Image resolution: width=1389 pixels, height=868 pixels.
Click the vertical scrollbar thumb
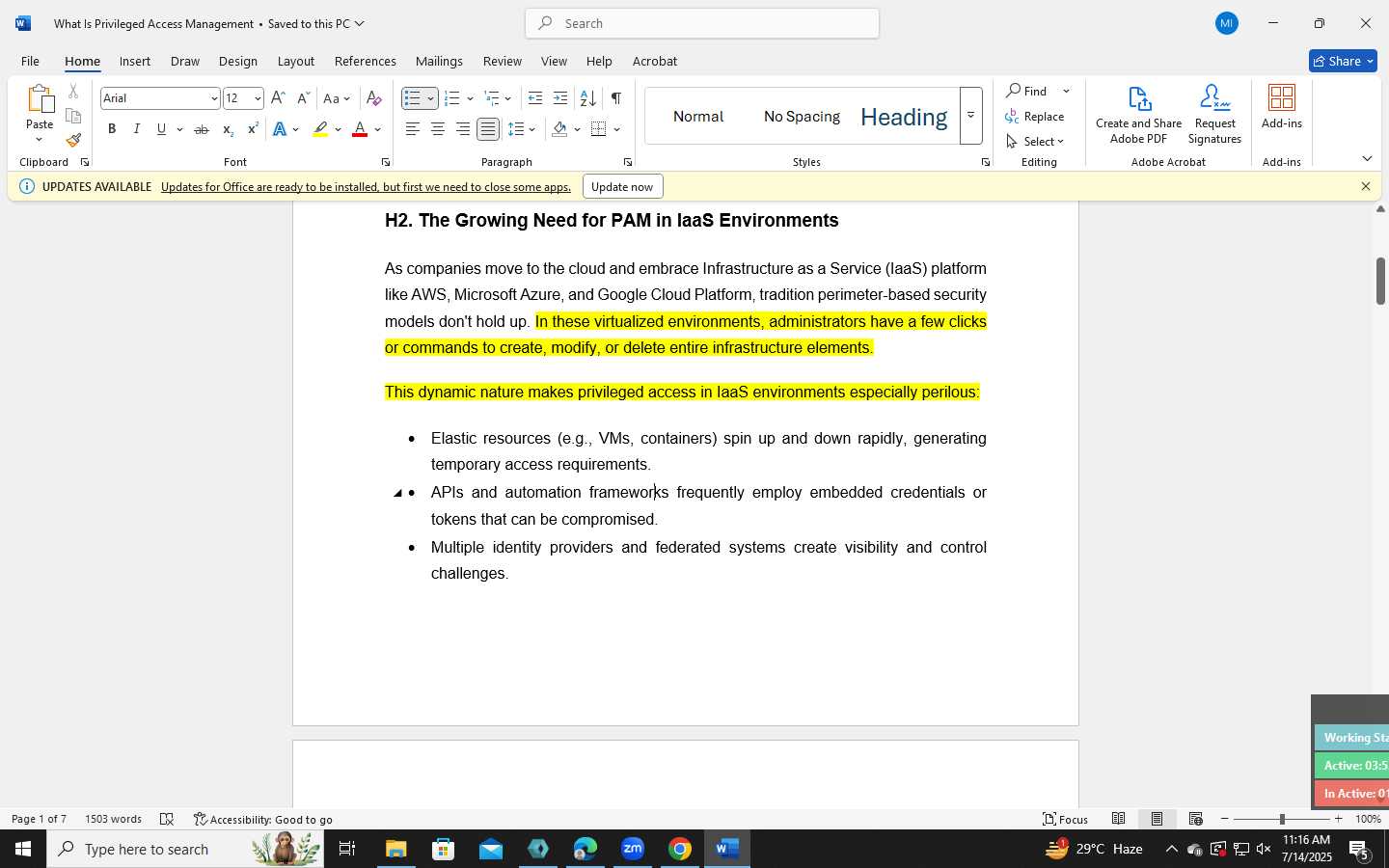click(1380, 282)
